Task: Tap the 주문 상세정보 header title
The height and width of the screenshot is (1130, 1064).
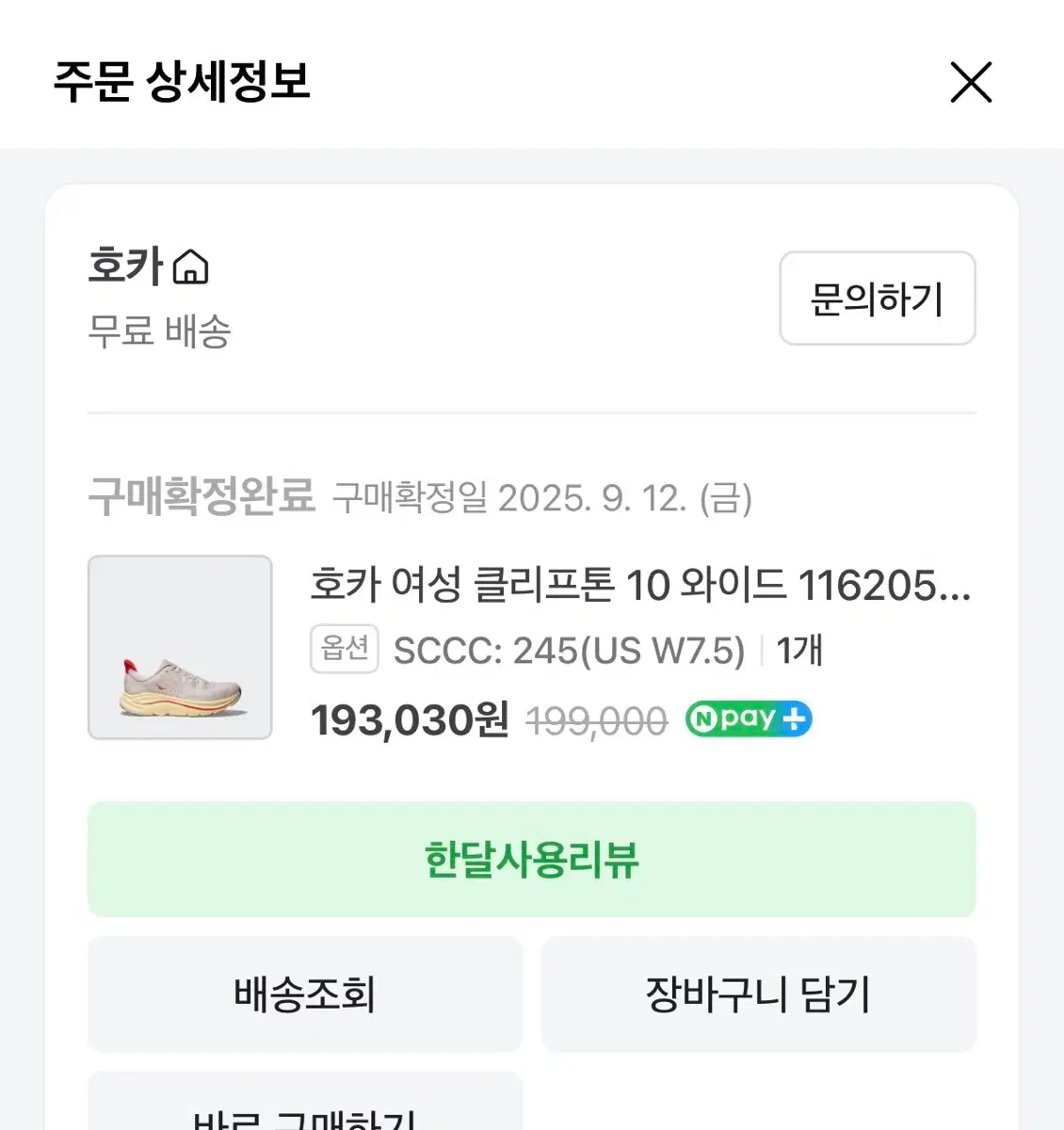Action: point(182,82)
